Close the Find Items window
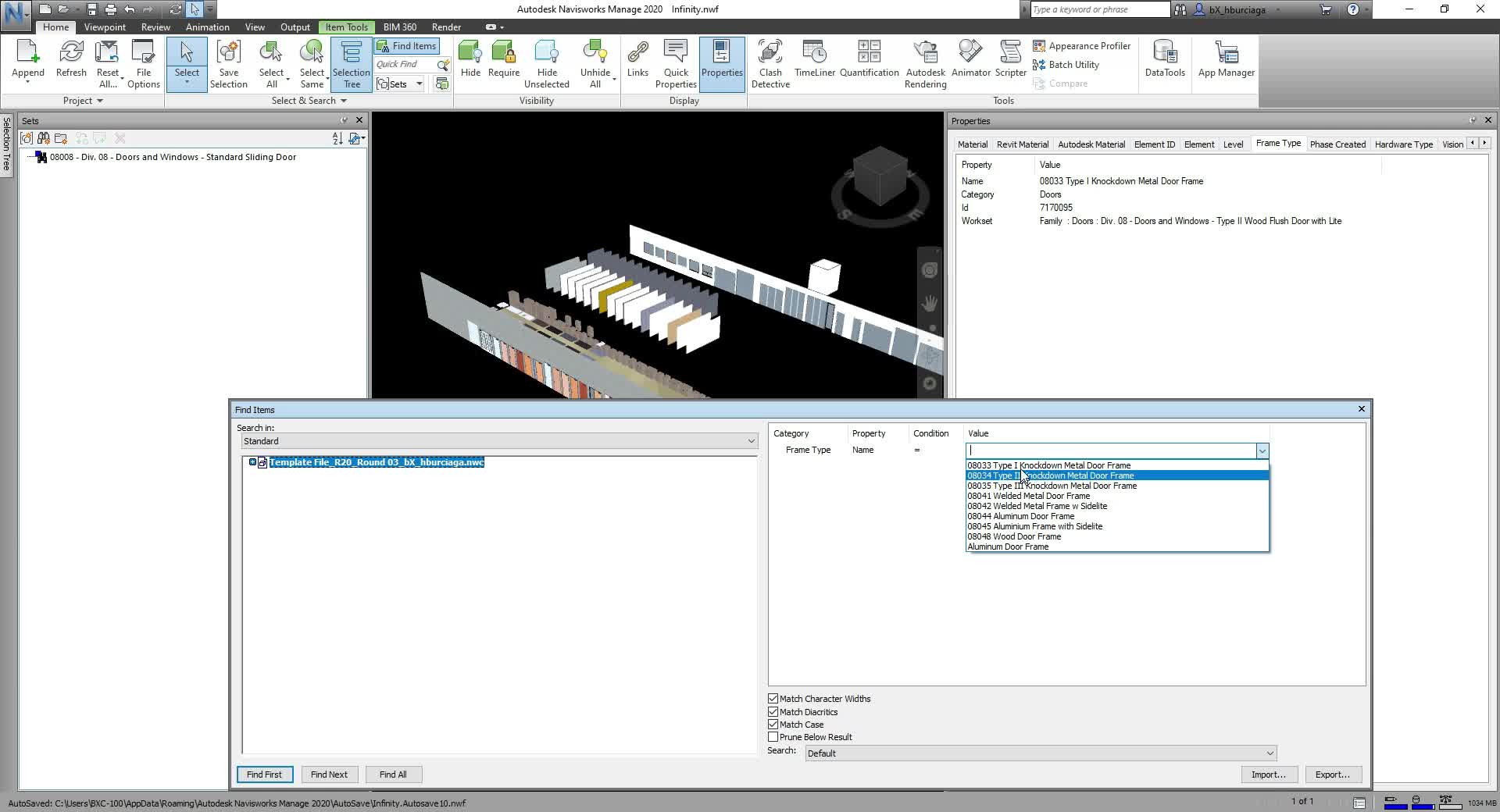Image resolution: width=1500 pixels, height=812 pixels. click(x=1362, y=409)
